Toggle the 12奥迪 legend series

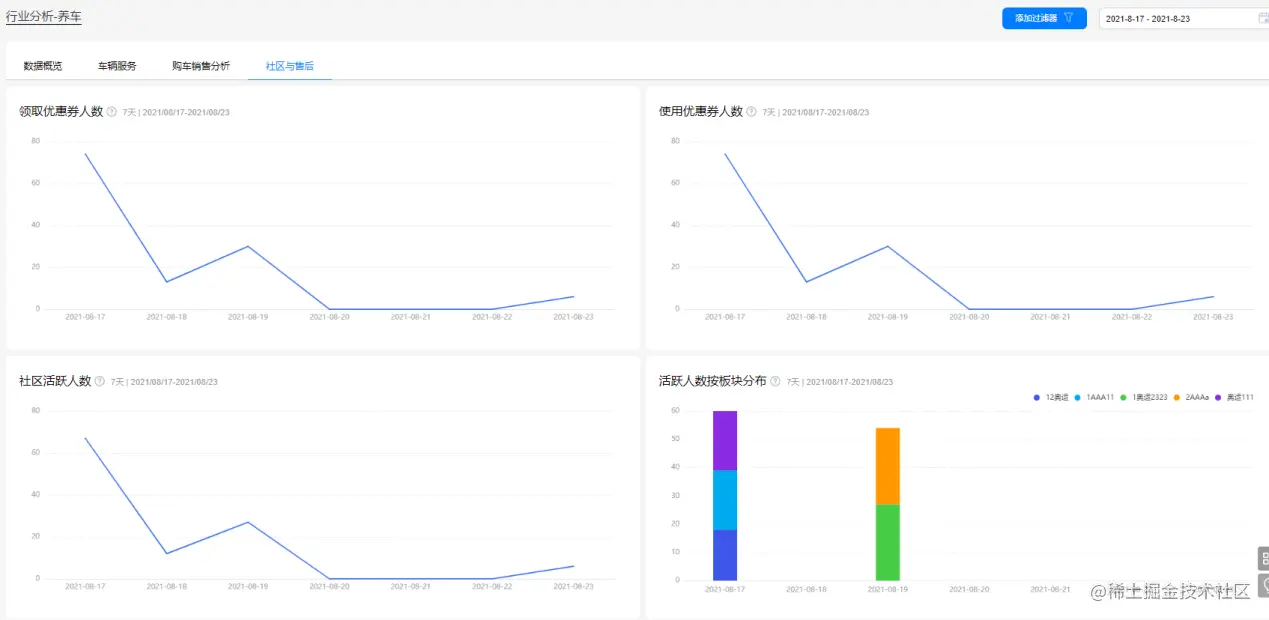(1051, 398)
